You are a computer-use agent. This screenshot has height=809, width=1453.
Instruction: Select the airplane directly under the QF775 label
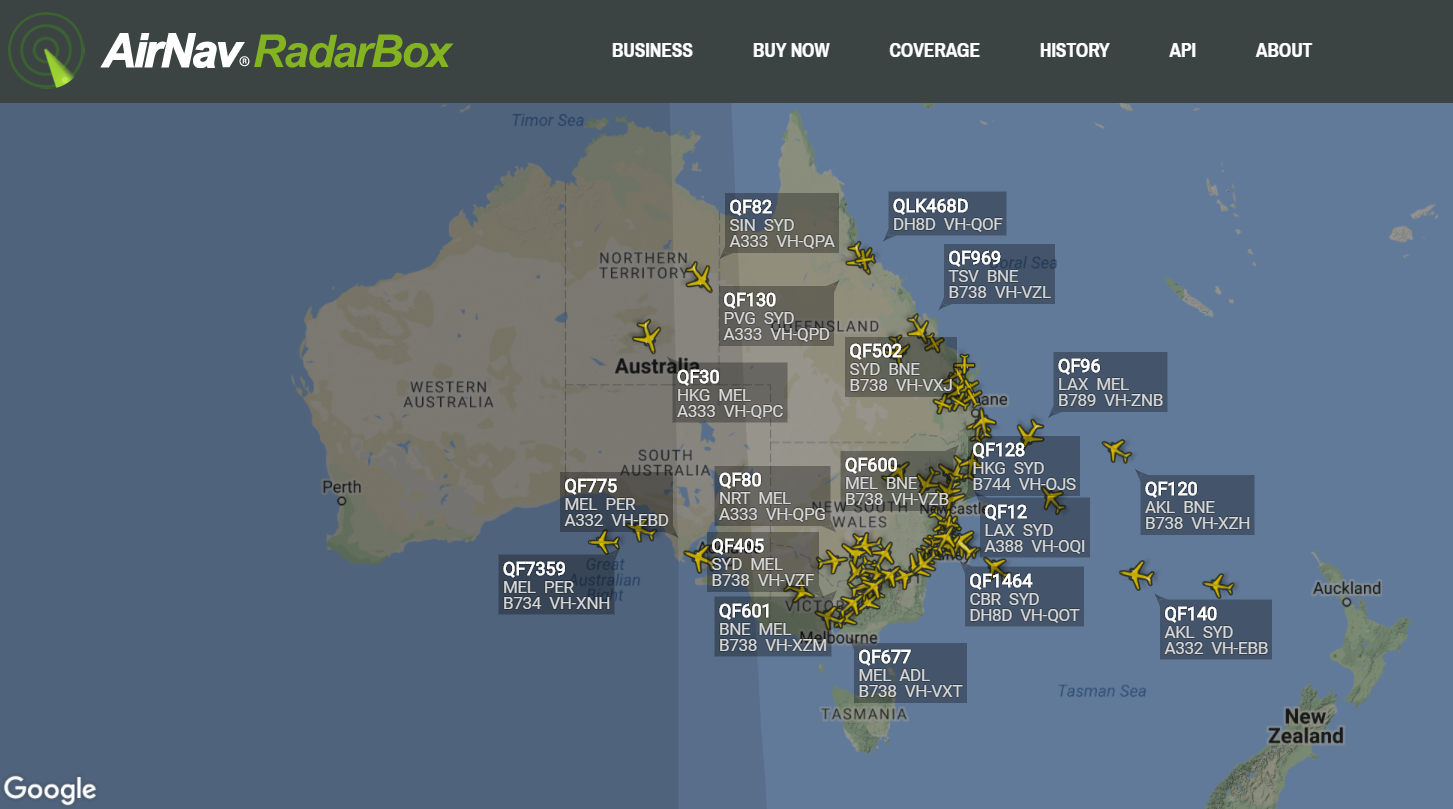point(644,531)
